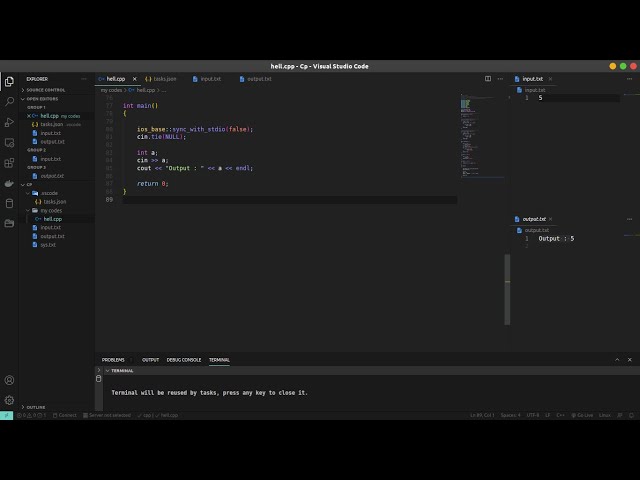Click the my codes breadcrumb

pos(111,90)
